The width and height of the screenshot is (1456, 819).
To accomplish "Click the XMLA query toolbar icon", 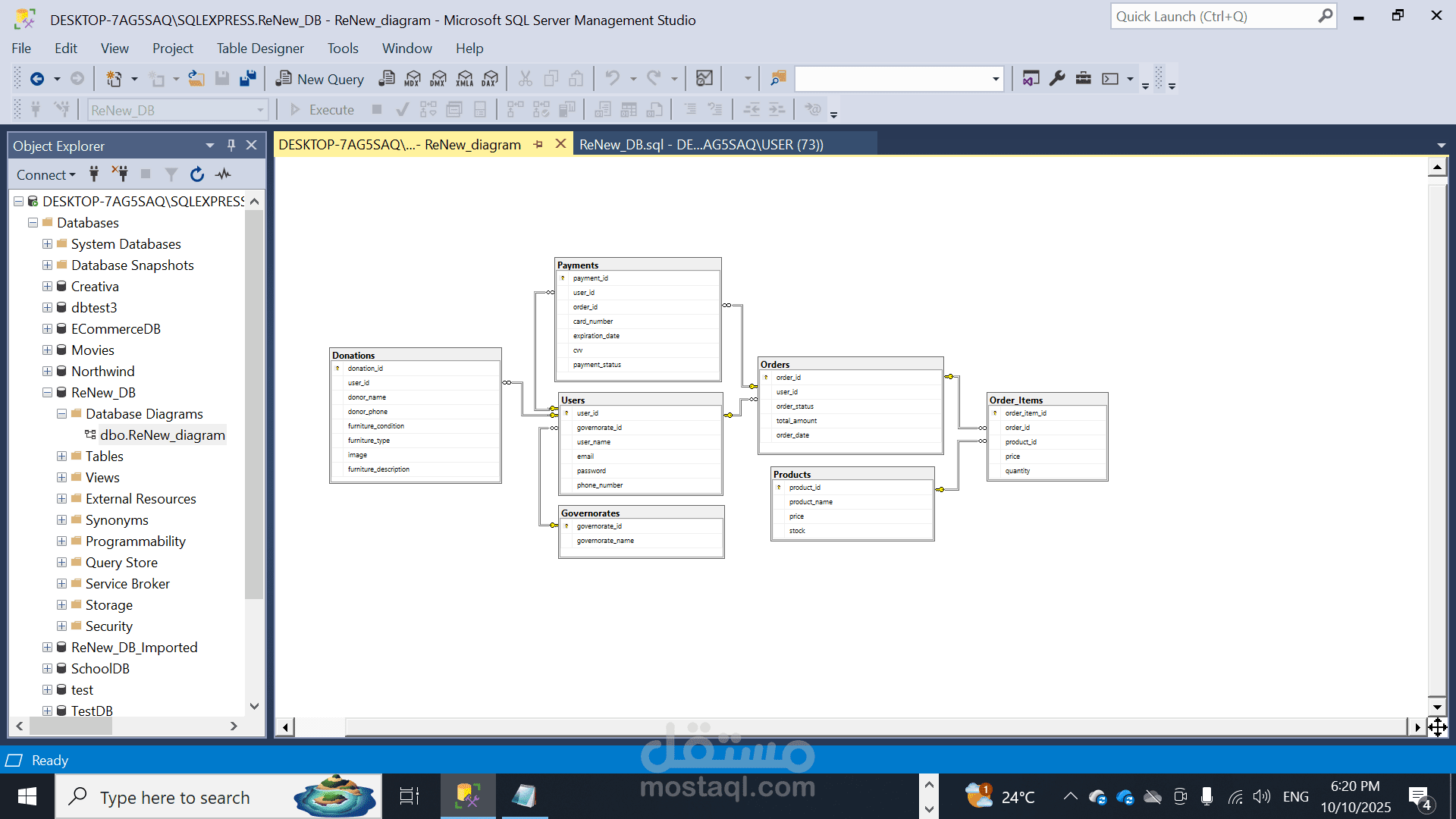I will pos(465,79).
